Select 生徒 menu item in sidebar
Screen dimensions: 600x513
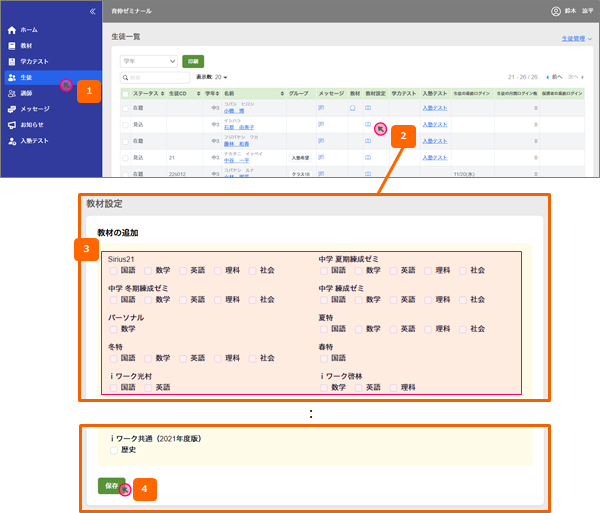[26, 77]
